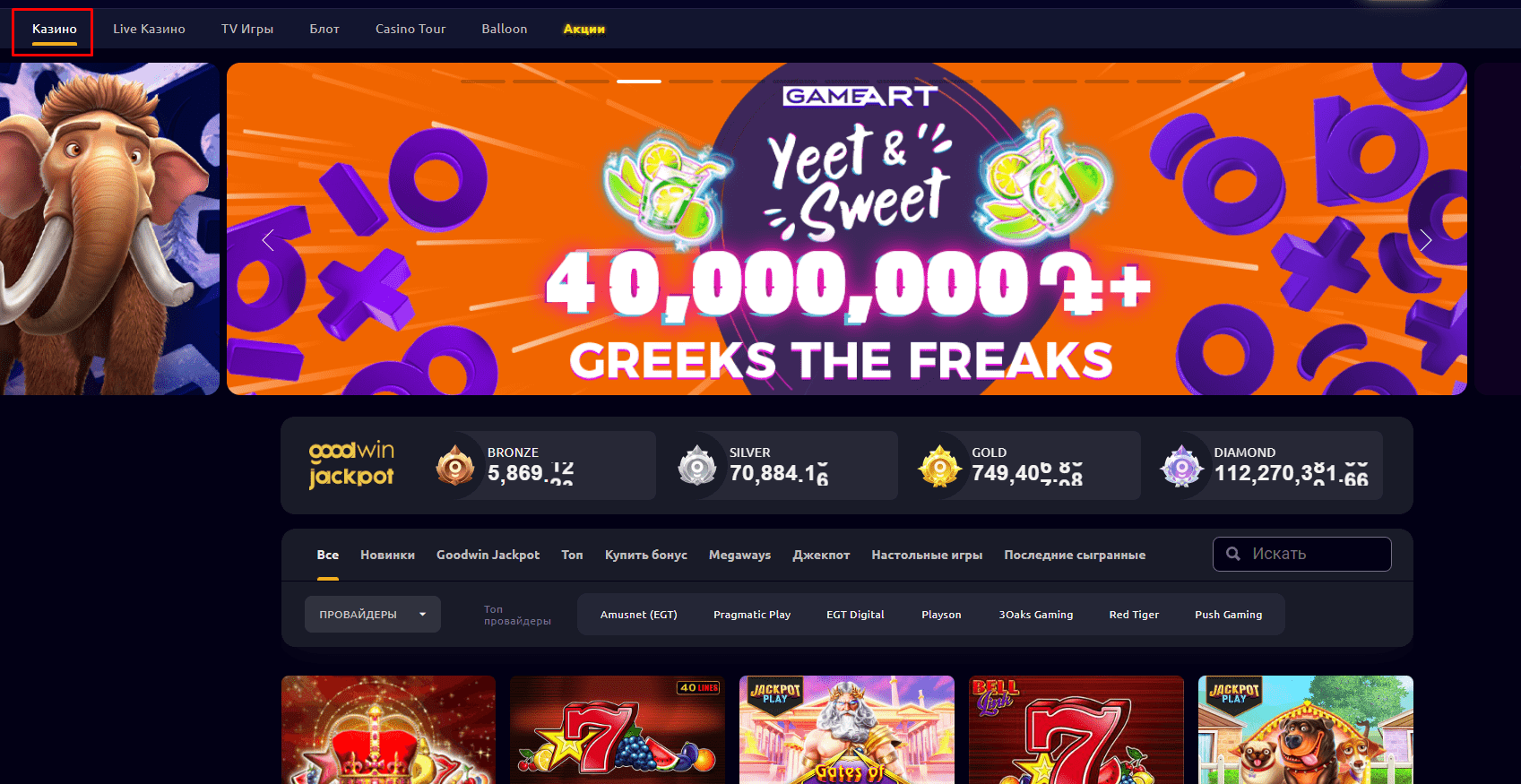
Task: Click the Goodwin Jackpot logo
Action: pos(352,464)
